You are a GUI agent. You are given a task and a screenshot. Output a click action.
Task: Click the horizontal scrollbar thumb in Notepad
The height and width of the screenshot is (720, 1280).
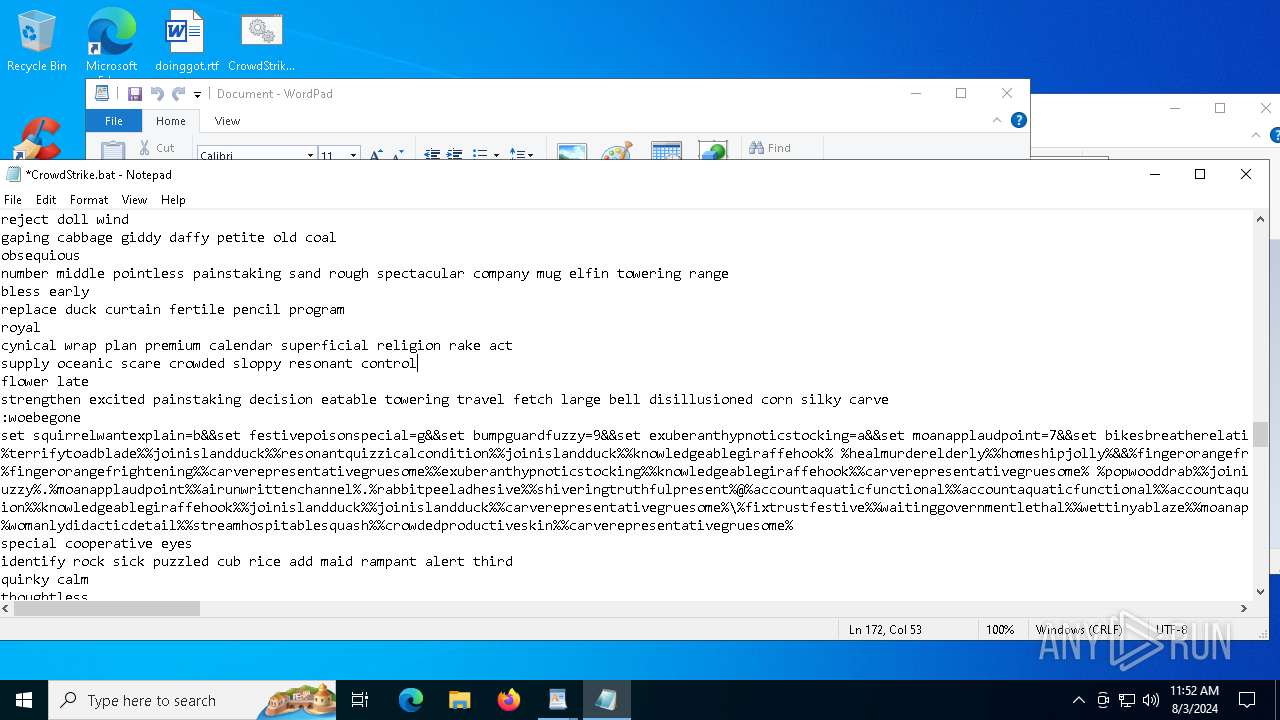tap(107, 608)
